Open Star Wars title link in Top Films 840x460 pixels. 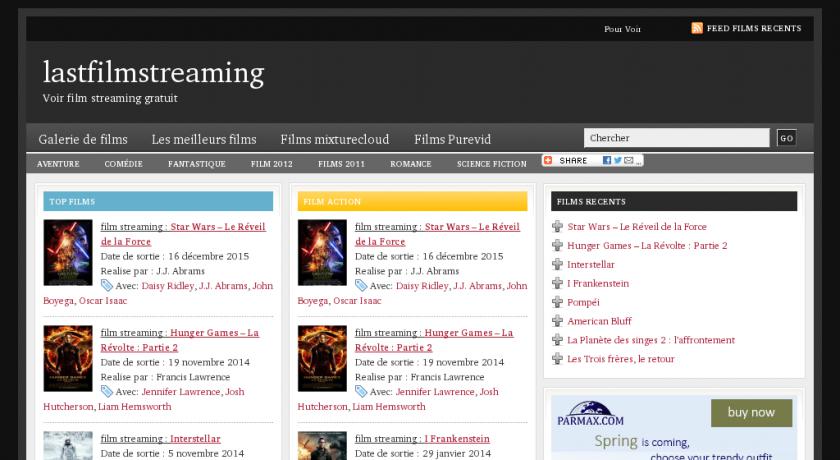[183, 234]
